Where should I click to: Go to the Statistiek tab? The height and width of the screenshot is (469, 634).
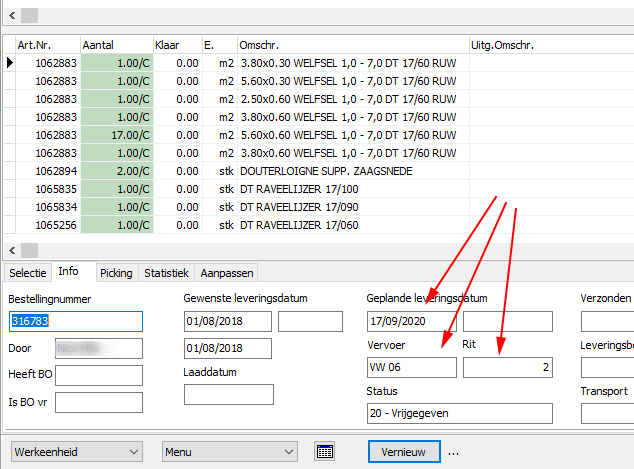coord(166,273)
